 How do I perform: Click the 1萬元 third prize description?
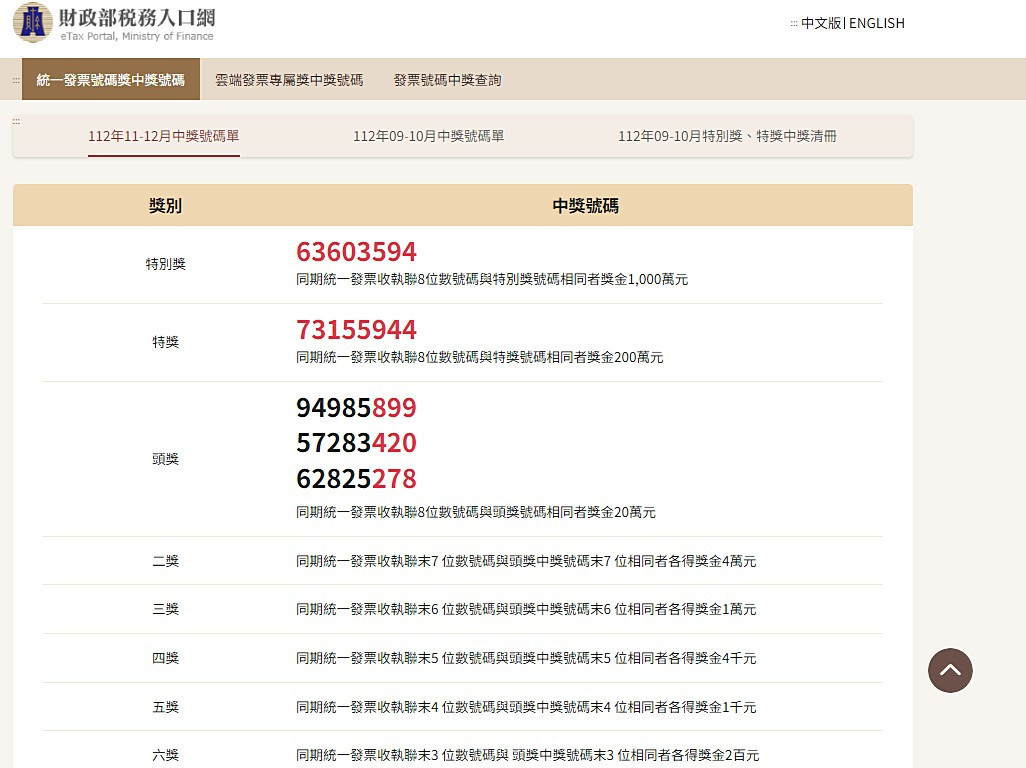coord(526,609)
